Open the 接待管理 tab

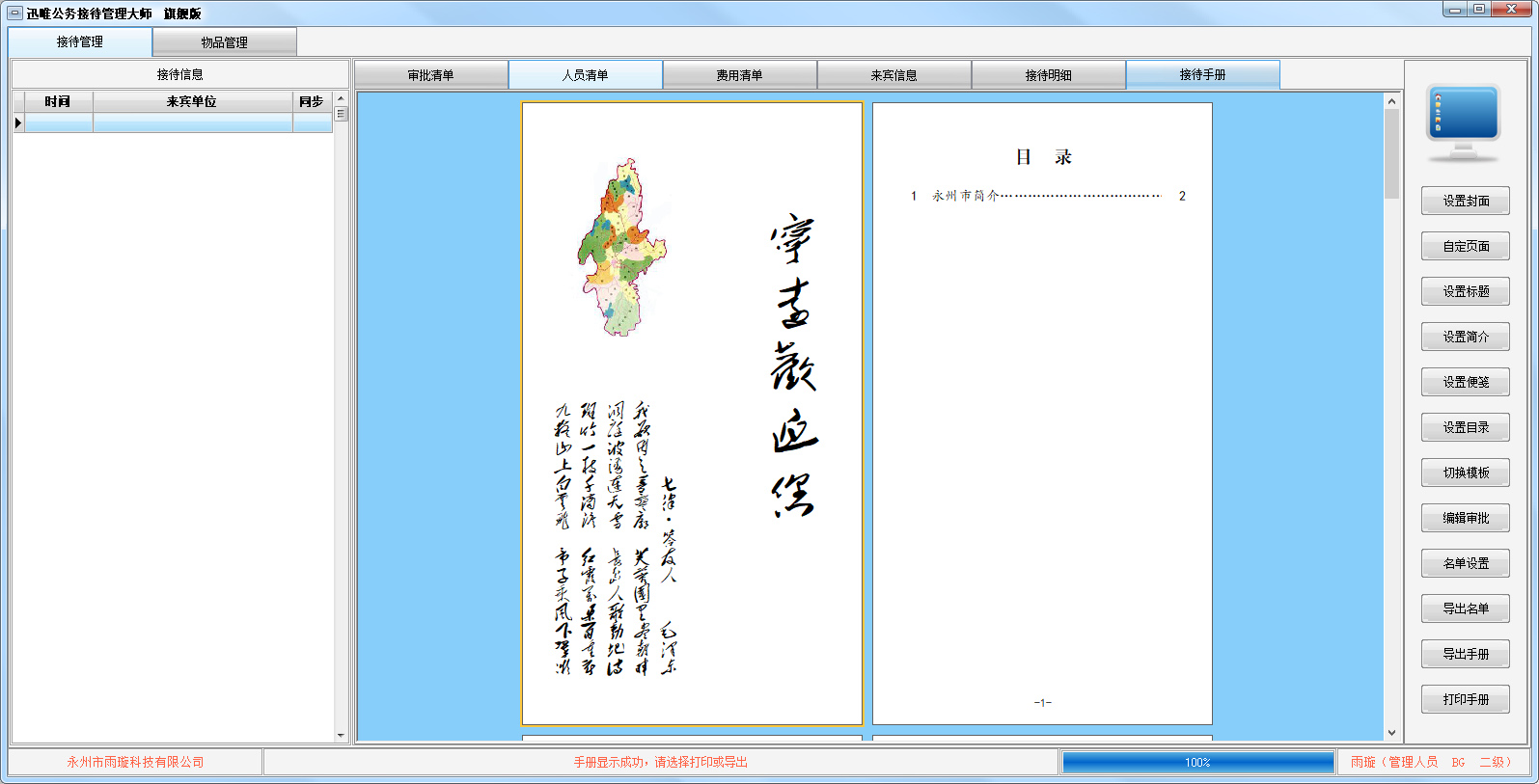80,41
